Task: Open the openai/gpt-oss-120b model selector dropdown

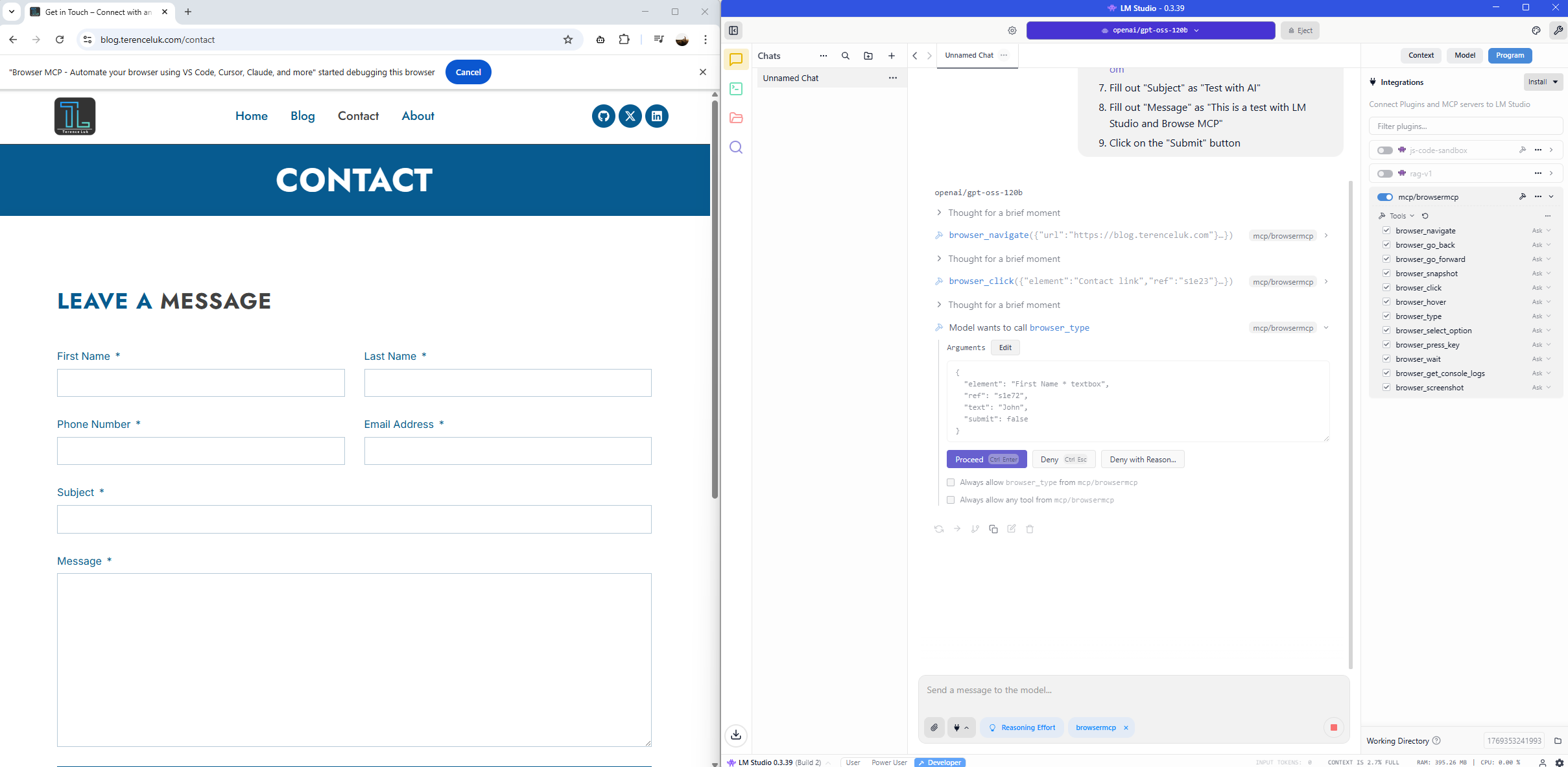Action: 1150,30
